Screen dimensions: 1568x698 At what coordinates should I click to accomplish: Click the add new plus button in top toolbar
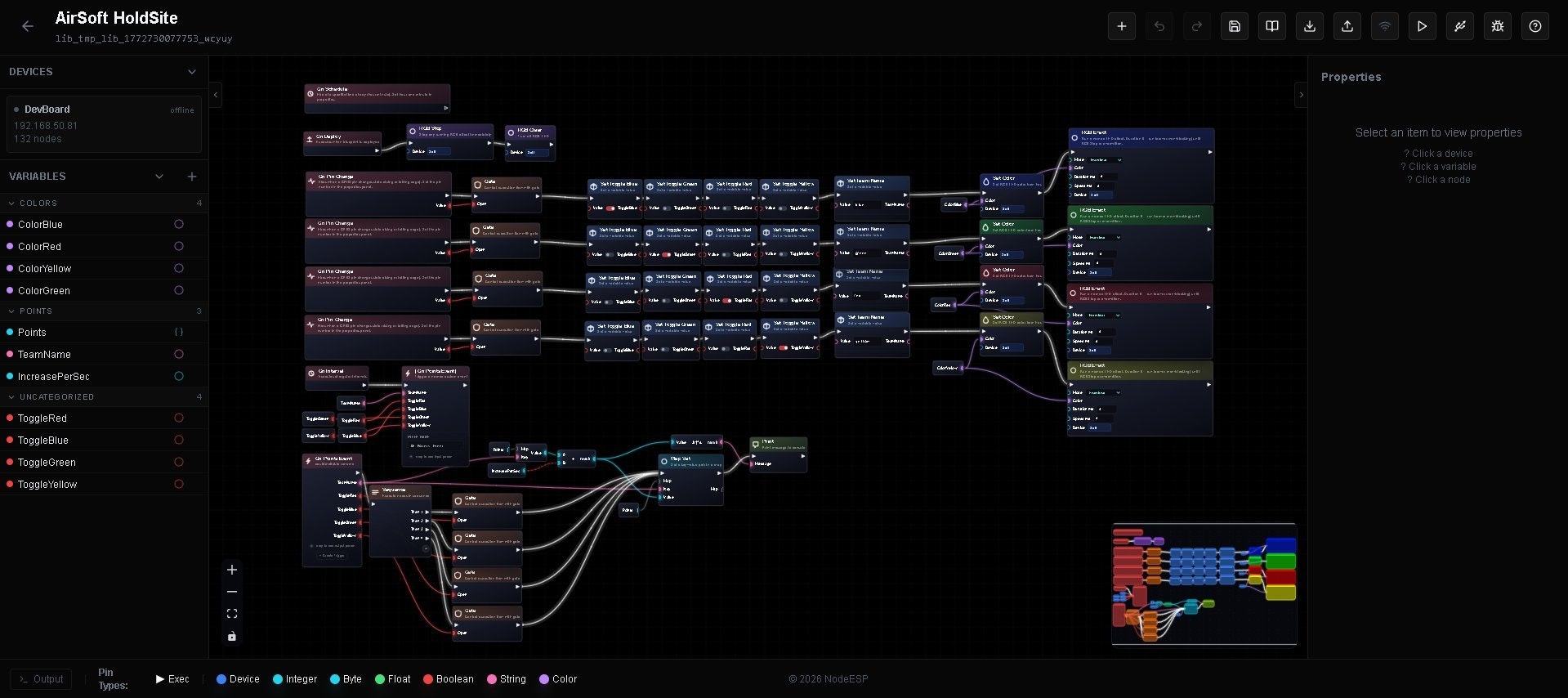(x=1122, y=26)
